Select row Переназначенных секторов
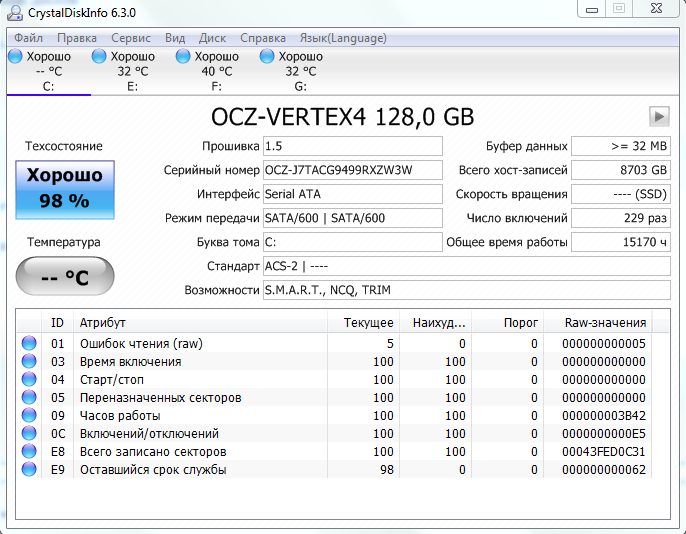The image size is (686, 534). tap(334, 397)
